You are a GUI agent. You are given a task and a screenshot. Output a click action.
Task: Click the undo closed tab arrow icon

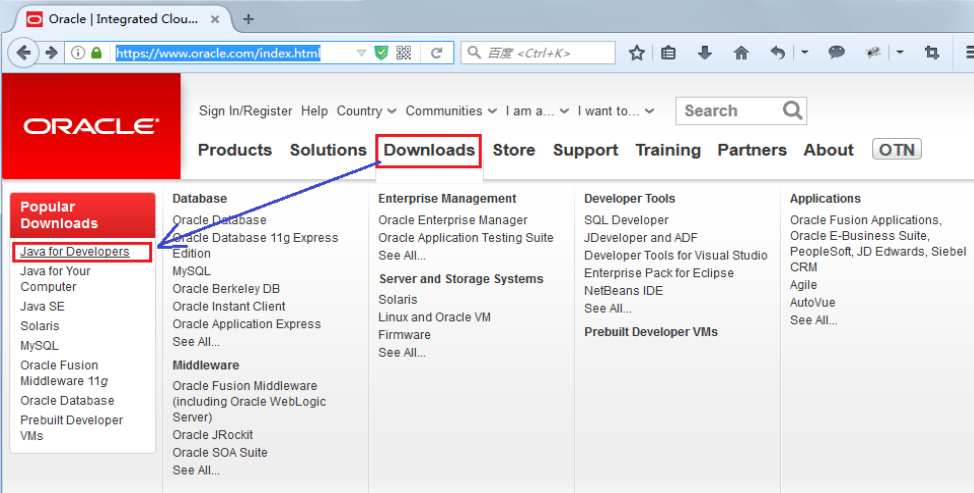coord(778,53)
